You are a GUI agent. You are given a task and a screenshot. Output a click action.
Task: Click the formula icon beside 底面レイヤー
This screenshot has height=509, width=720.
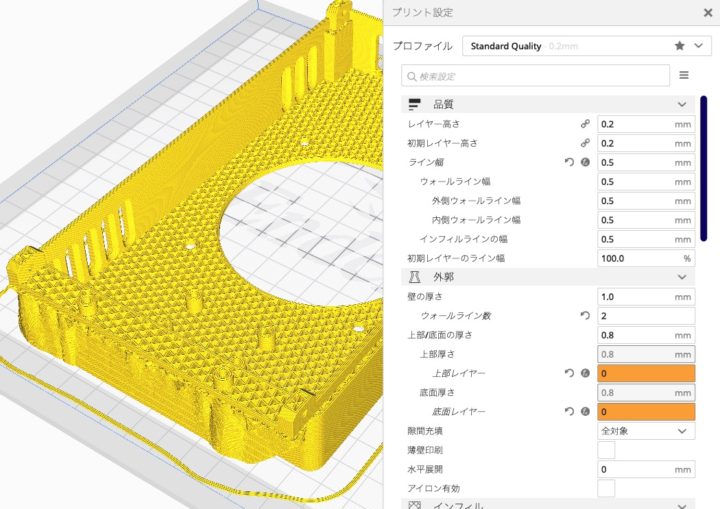585,411
